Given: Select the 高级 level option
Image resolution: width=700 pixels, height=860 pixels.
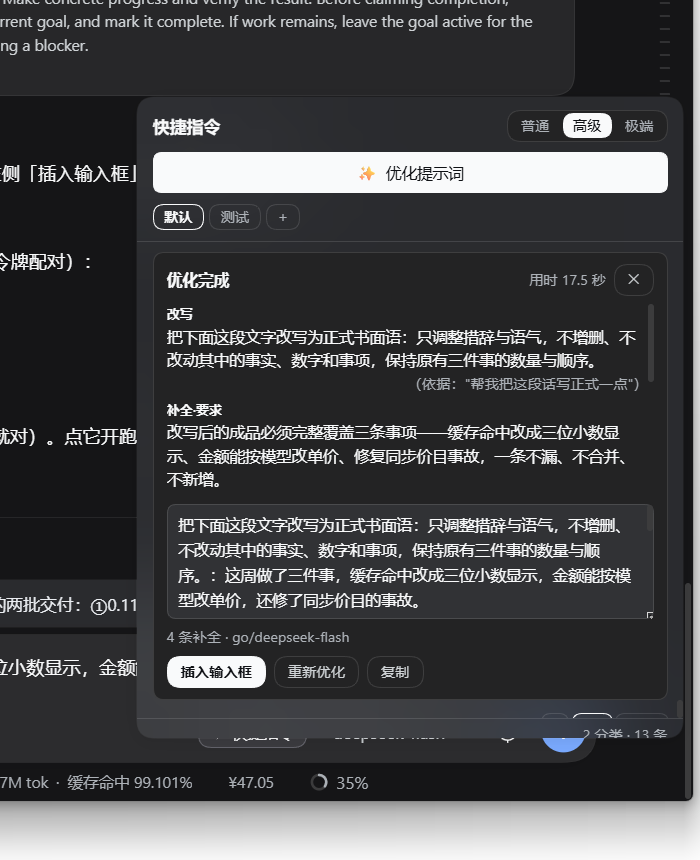Looking at the screenshot, I should [587, 126].
